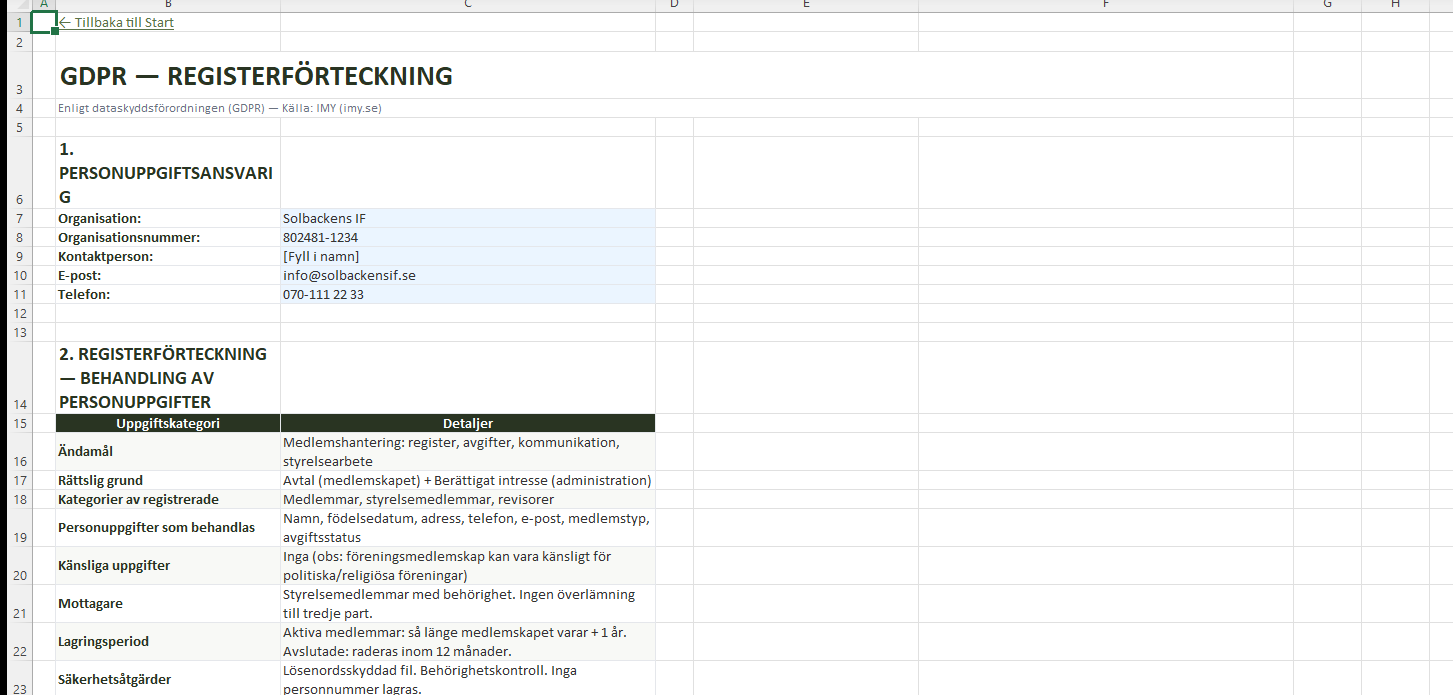The width and height of the screenshot is (1453, 695).
Task: Select column H header
Action: click(1395, 5)
